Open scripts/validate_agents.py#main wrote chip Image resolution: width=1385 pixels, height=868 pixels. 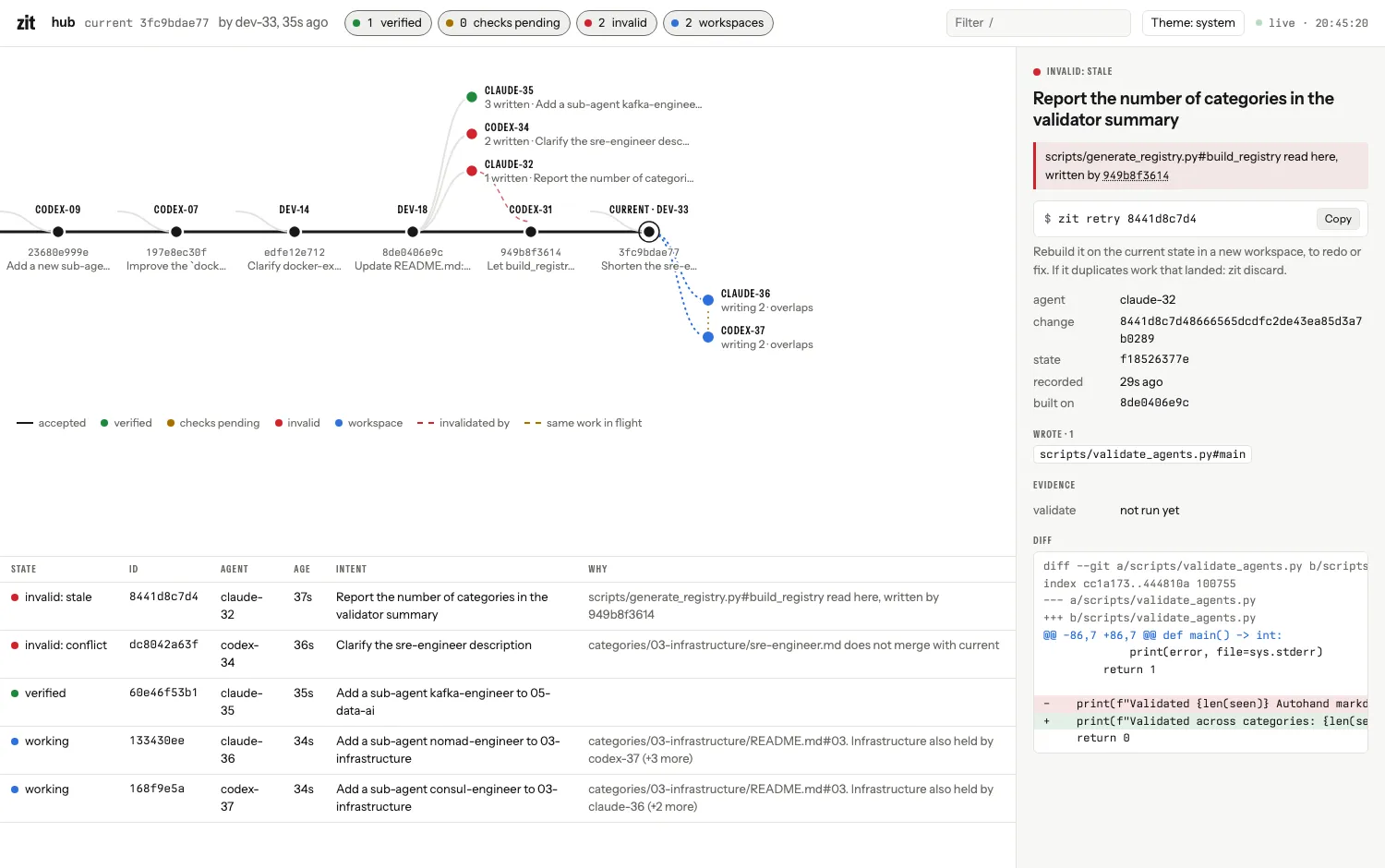tap(1142, 454)
